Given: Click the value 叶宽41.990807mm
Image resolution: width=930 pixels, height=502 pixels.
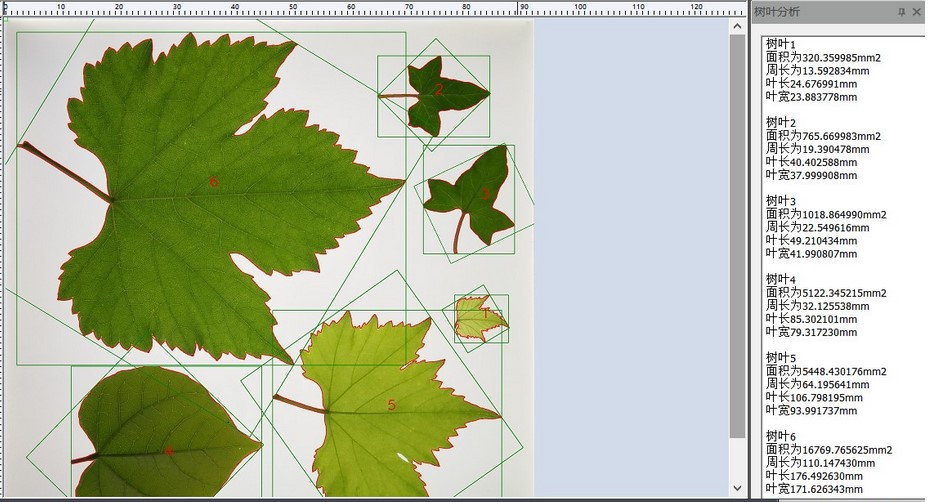Looking at the screenshot, I should tap(811, 253).
